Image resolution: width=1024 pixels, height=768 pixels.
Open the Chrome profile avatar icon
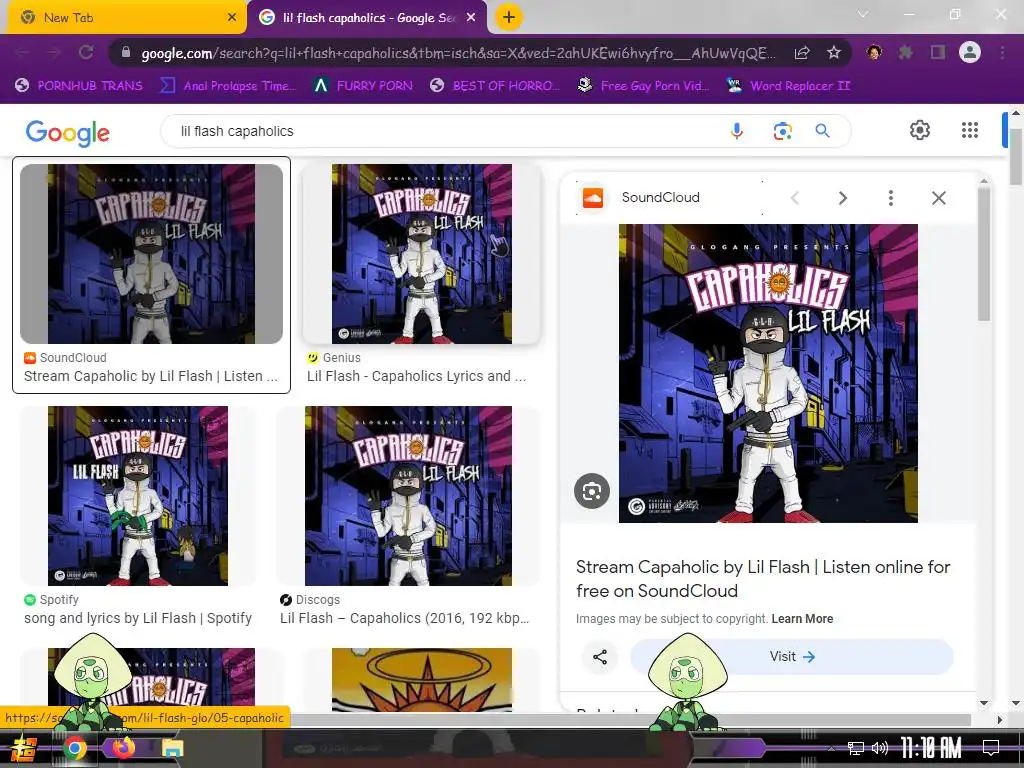pyautogui.click(x=970, y=52)
